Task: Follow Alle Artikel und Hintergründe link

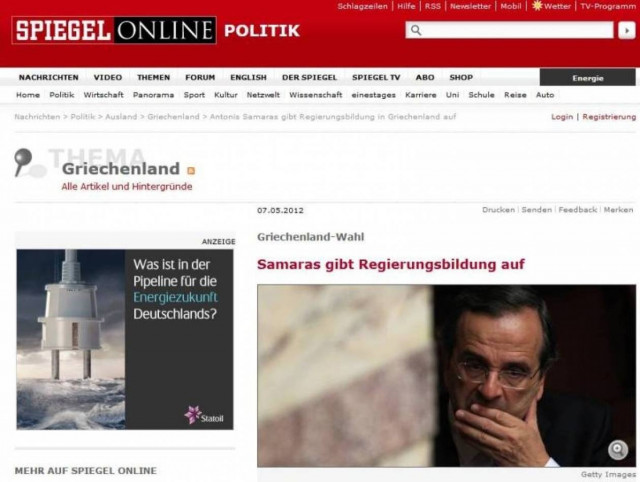Action: point(127,187)
